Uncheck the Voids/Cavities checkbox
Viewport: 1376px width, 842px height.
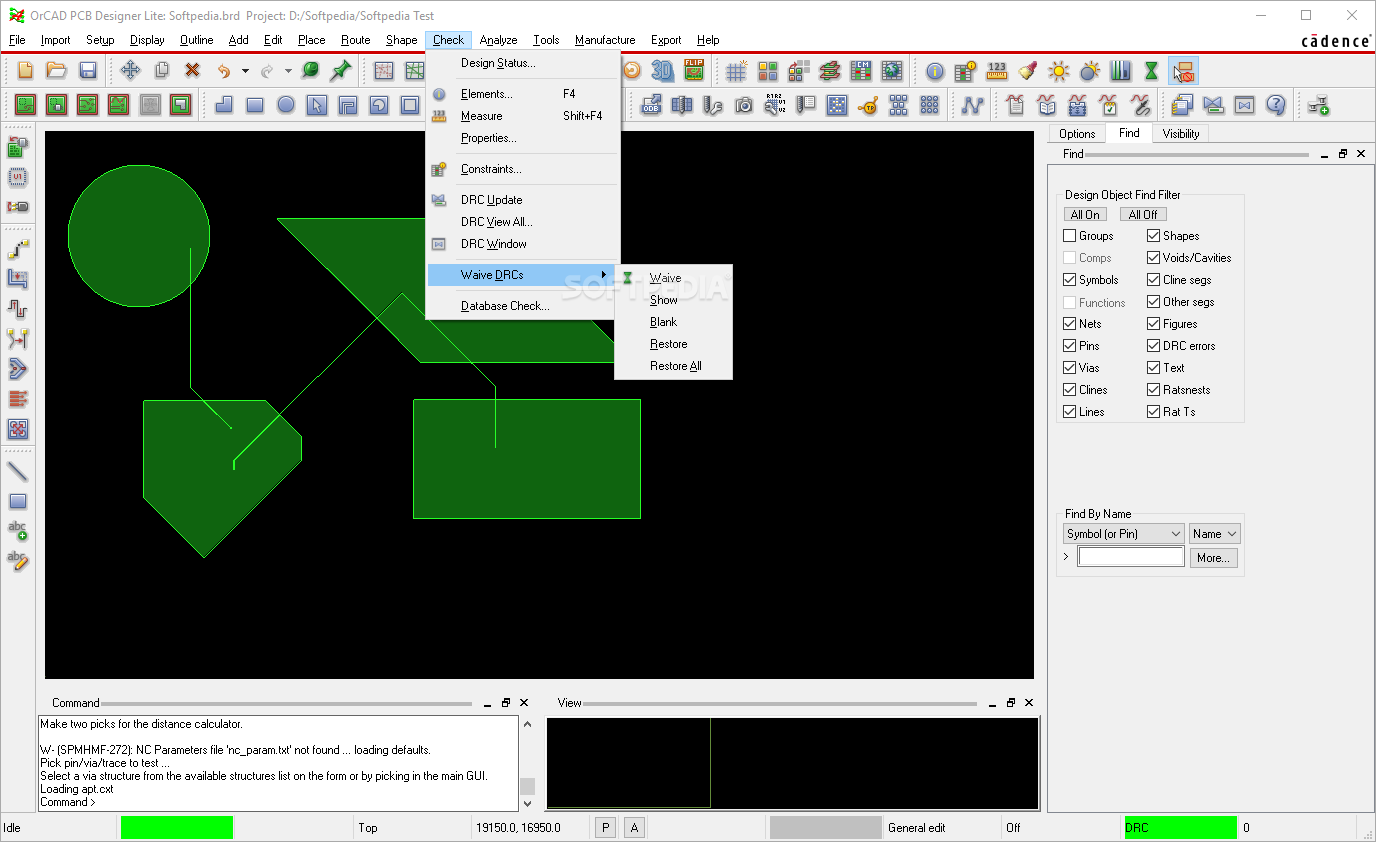point(1154,258)
